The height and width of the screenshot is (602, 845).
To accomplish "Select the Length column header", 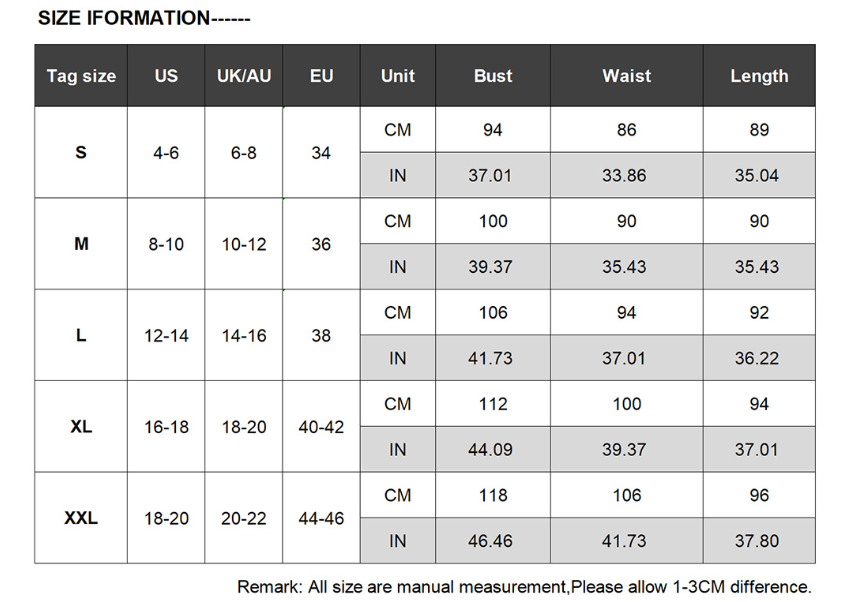I will click(x=759, y=75).
